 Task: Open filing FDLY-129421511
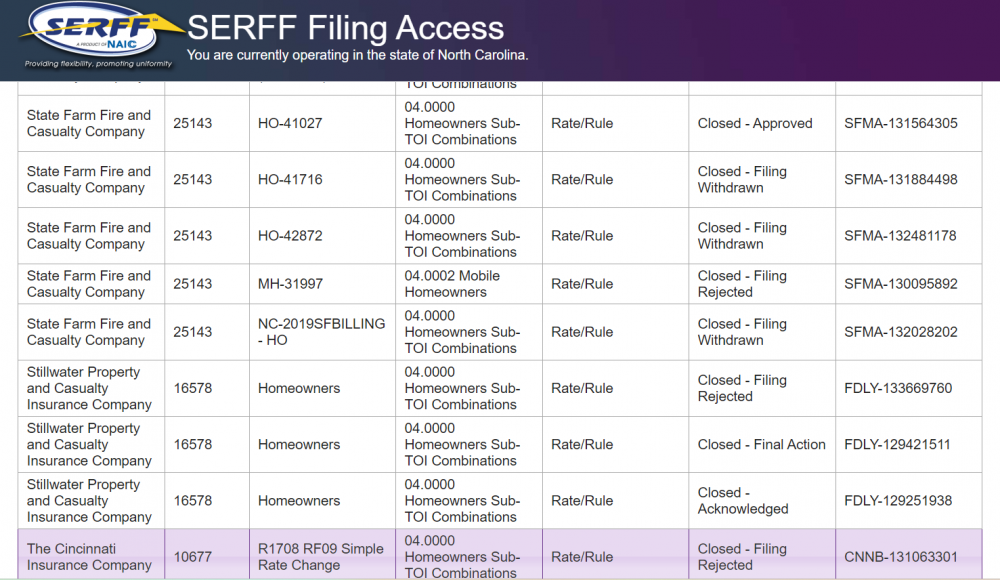click(x=897, y=444)
